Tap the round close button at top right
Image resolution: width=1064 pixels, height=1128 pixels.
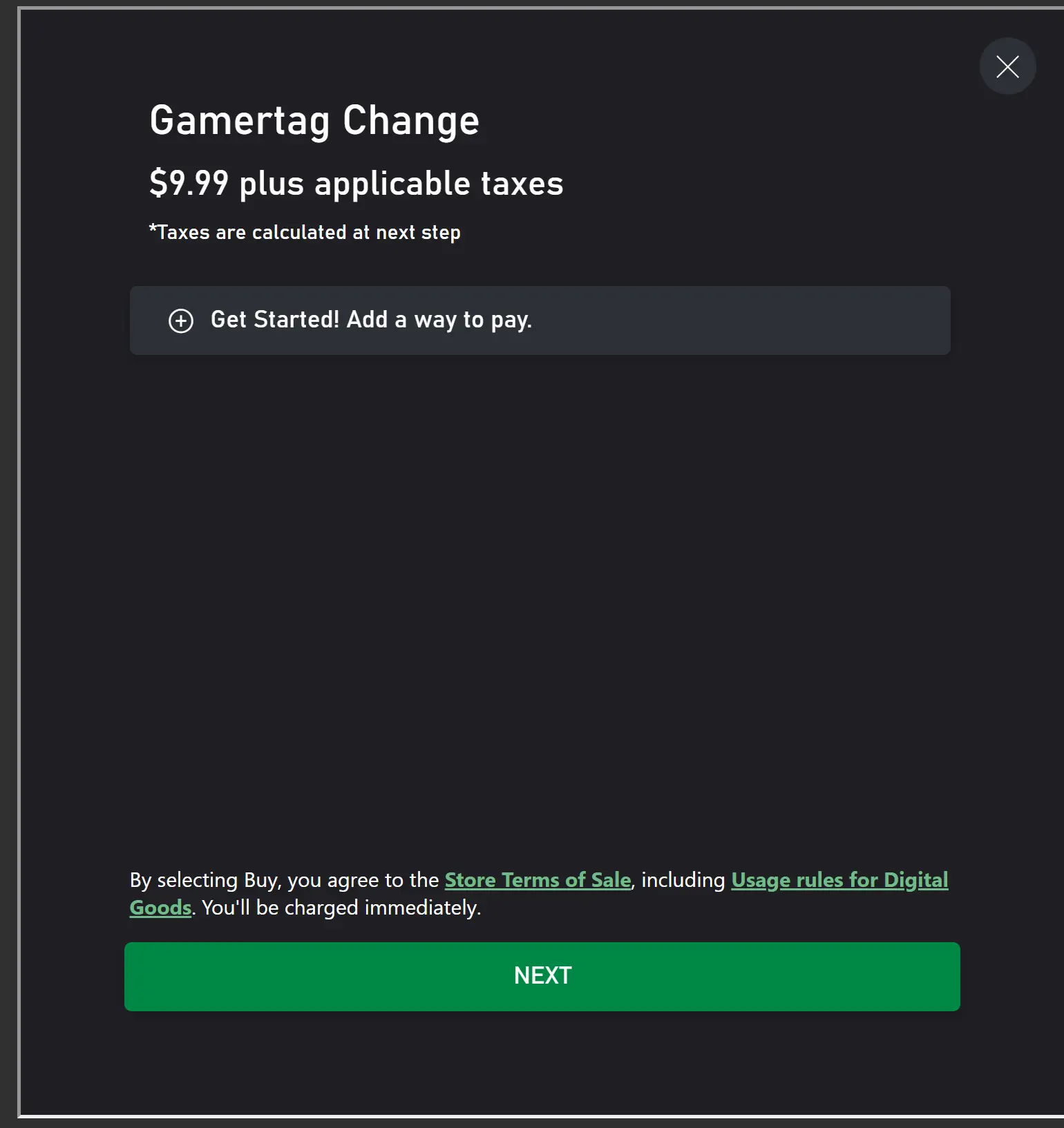click(x=1007, y=66)
